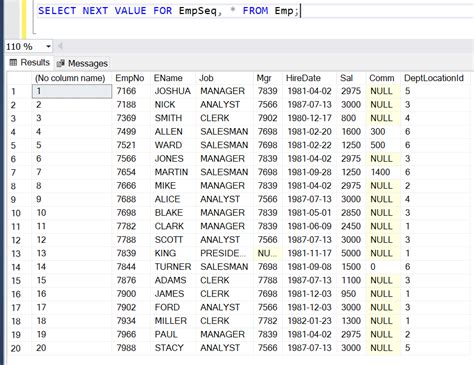Click the TURNER name cell
Viewport: 474px width, 365px height.
pyautogui.click(x=173, y=267)
